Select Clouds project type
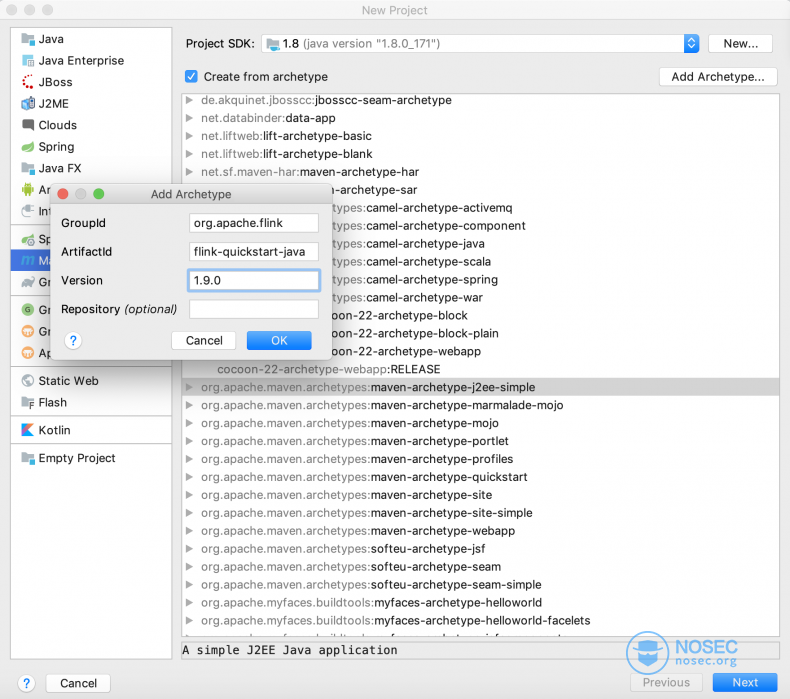790x699 pixels. click(x=91, y=125)
